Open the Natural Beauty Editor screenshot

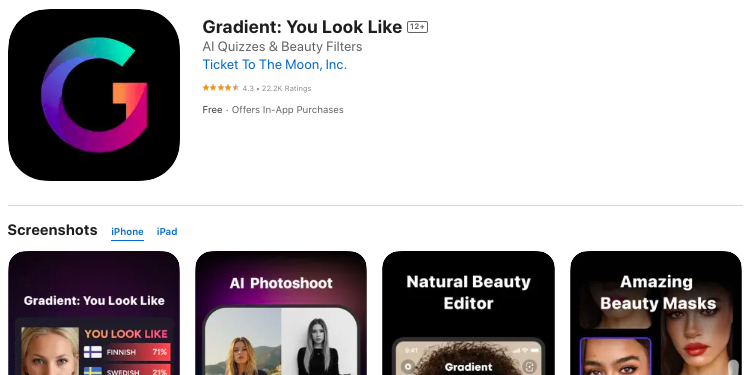pos(468,313)
